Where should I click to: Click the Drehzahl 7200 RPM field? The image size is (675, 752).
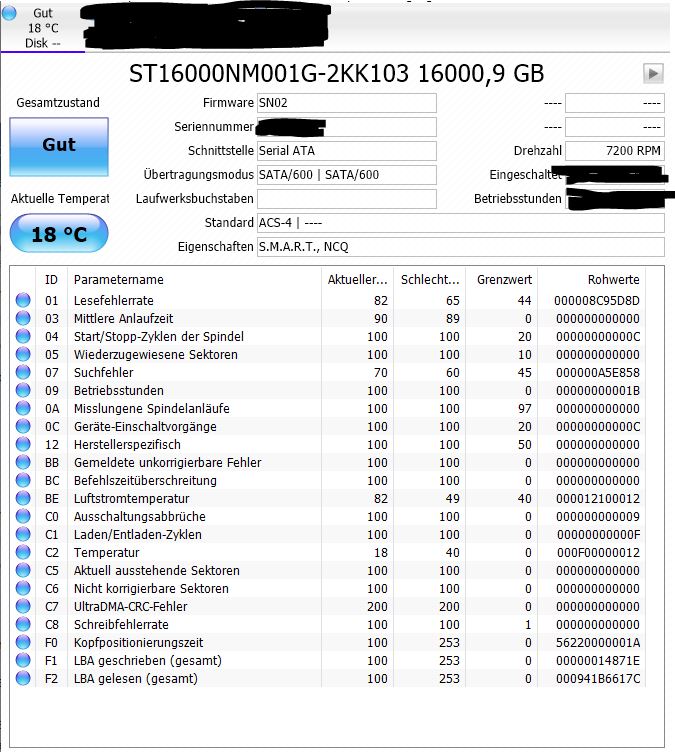pyautogui.click(x=615, y=151)
